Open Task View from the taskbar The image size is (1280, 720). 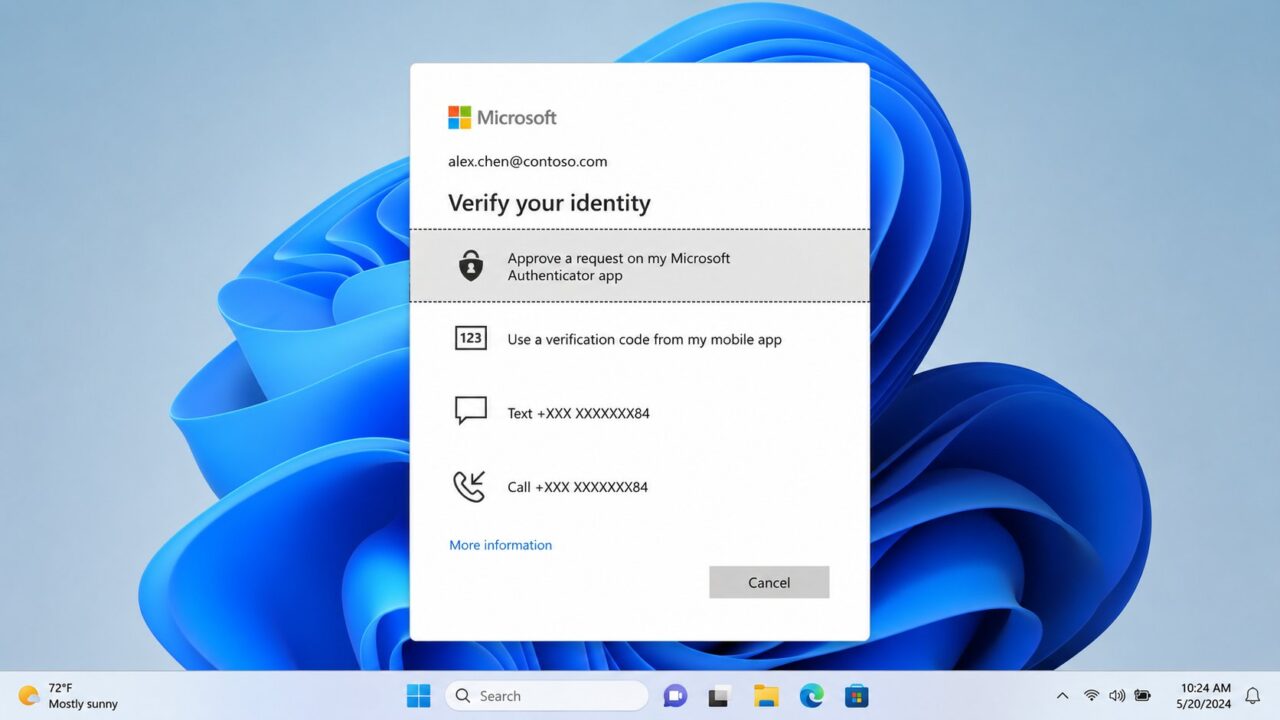pos(718,696)
